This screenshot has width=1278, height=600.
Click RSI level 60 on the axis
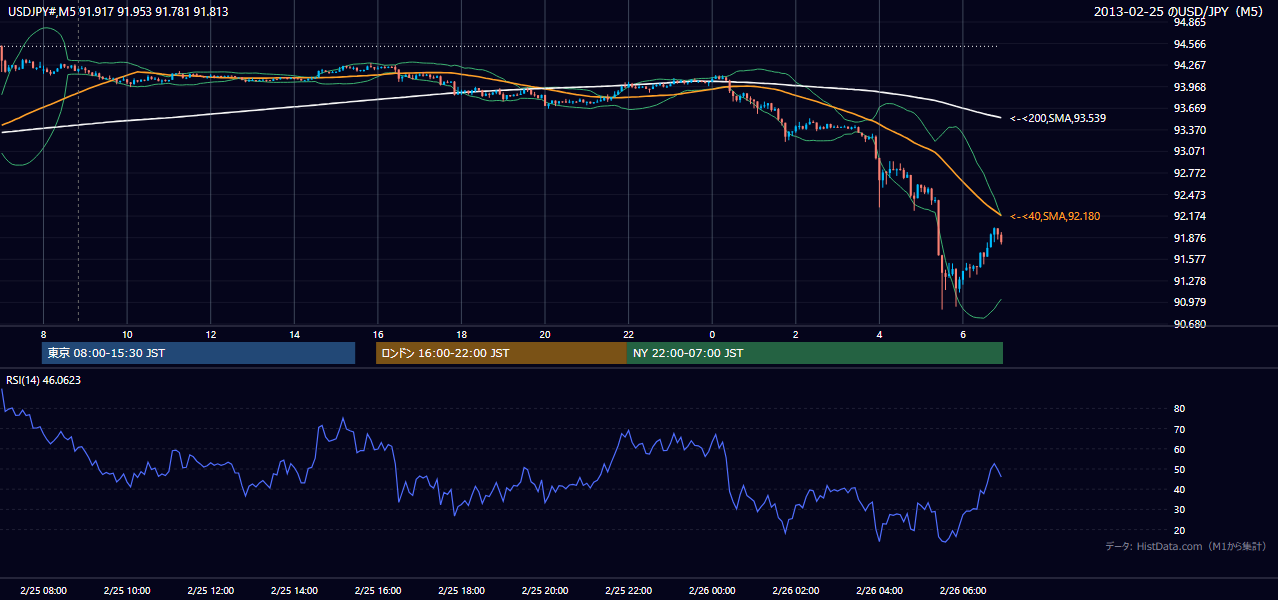click(x=1179, y=449)
